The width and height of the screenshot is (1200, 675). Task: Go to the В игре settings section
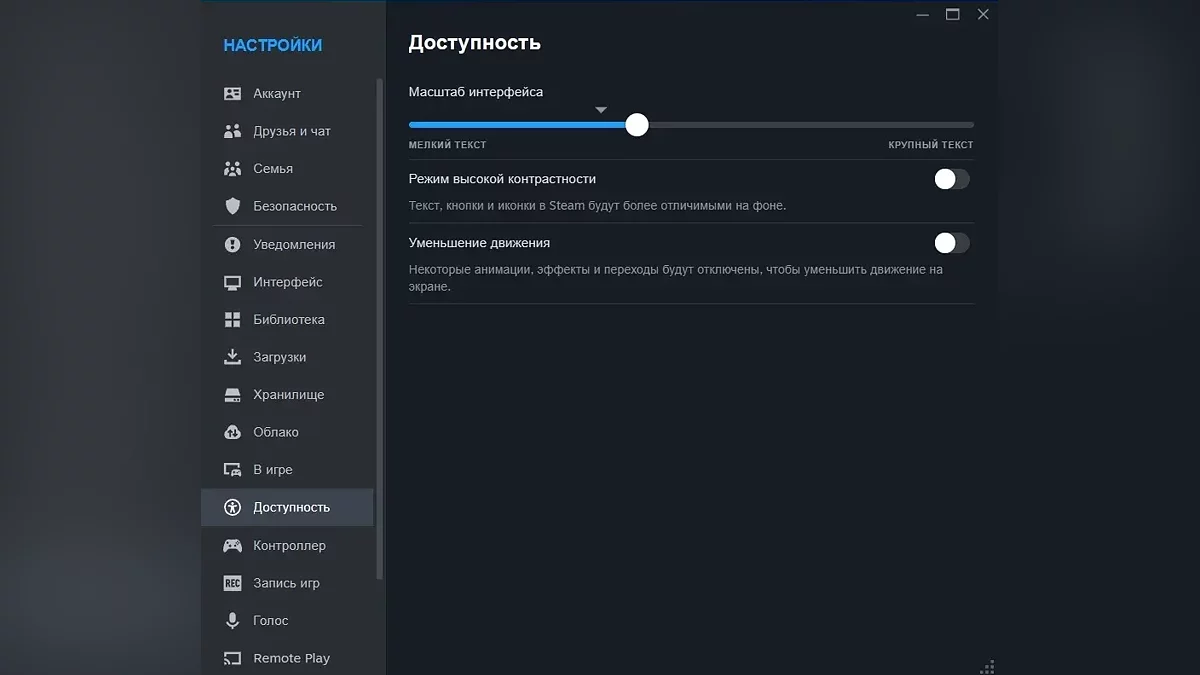272,470
